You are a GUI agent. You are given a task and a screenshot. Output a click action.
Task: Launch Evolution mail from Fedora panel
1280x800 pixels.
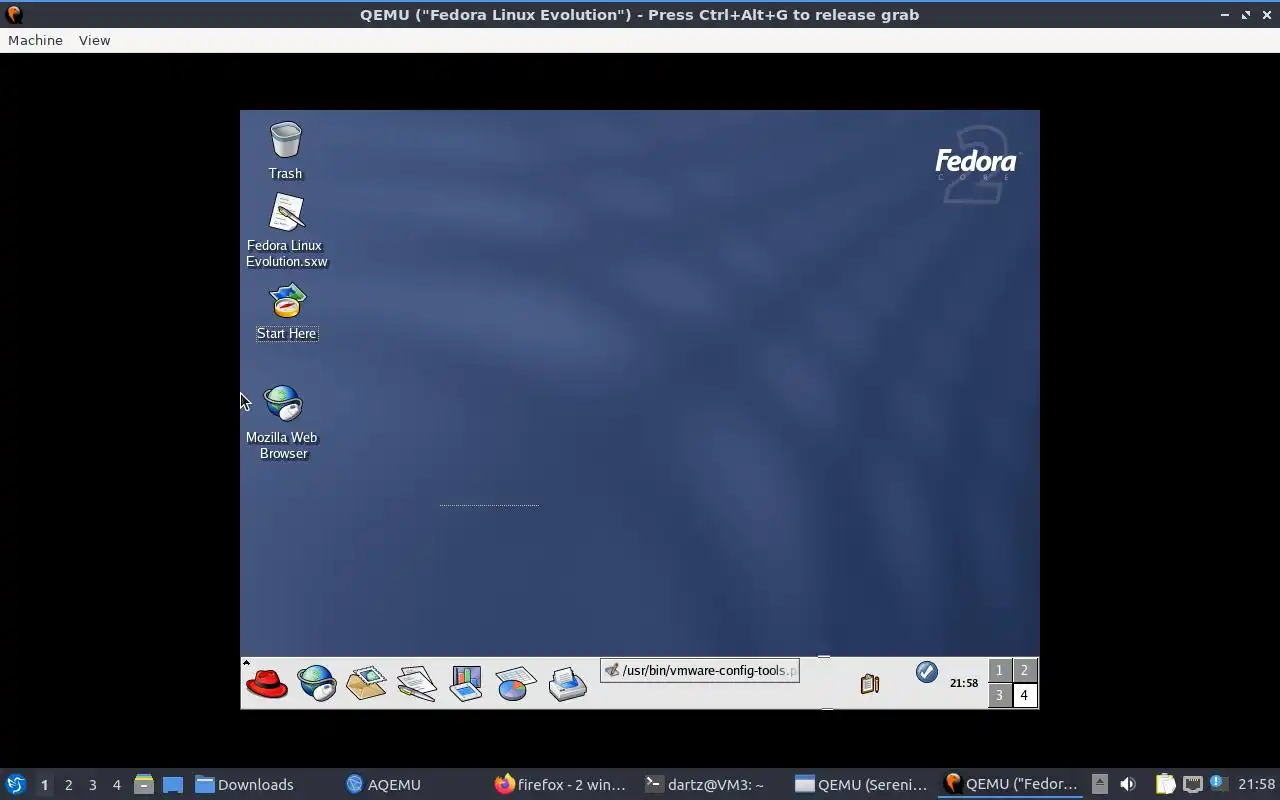pos(366,684)
